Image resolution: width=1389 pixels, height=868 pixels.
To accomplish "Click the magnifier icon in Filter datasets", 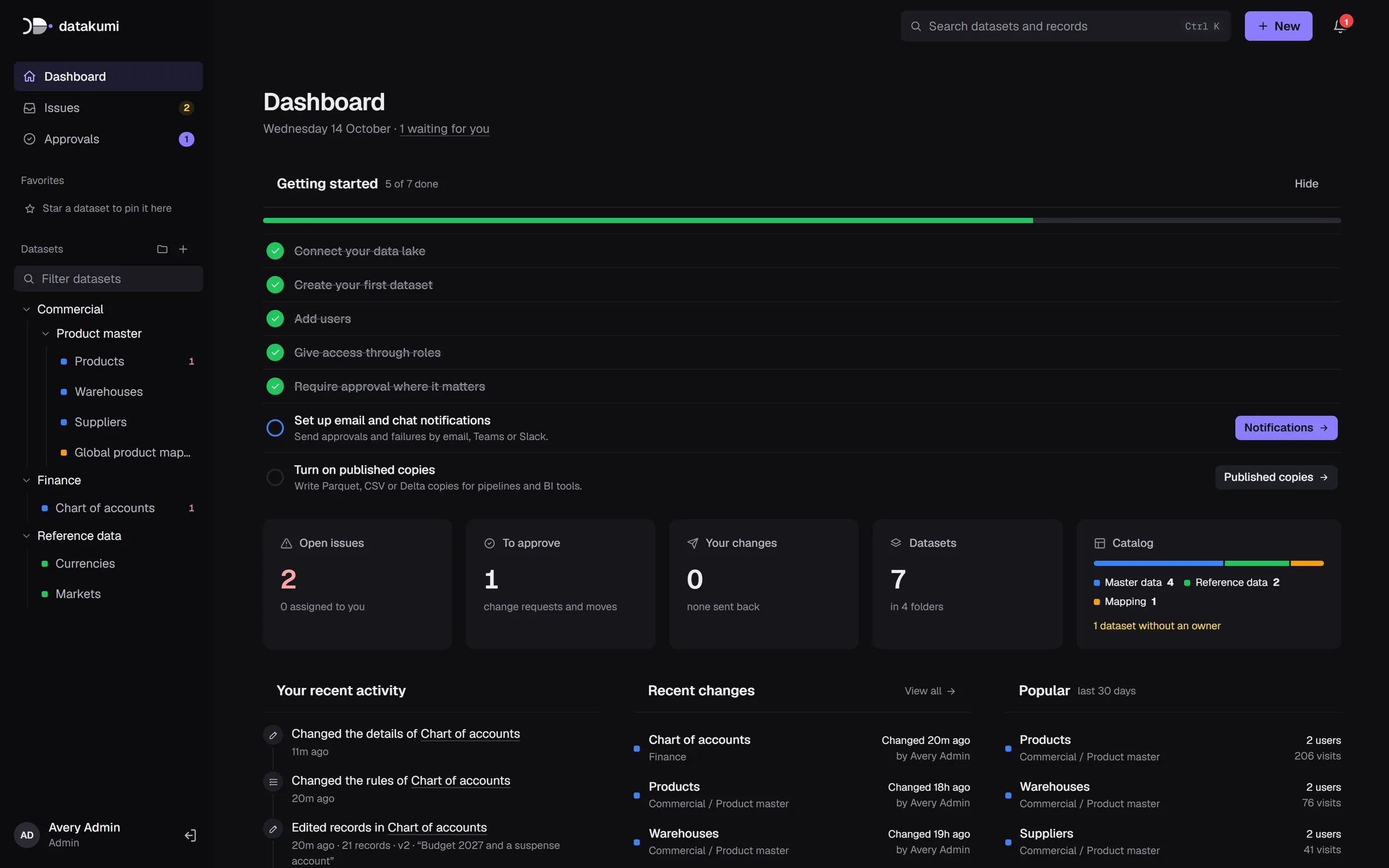I will [x=28, y=279].
